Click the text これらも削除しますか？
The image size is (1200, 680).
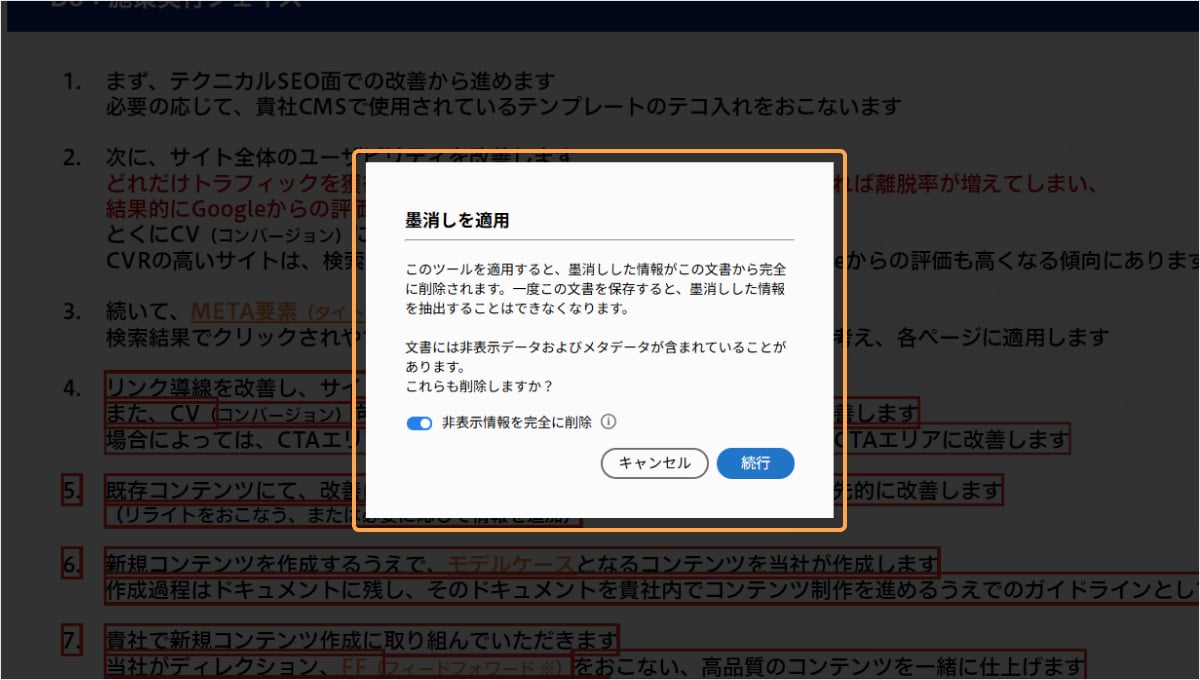tap(479, 386)
